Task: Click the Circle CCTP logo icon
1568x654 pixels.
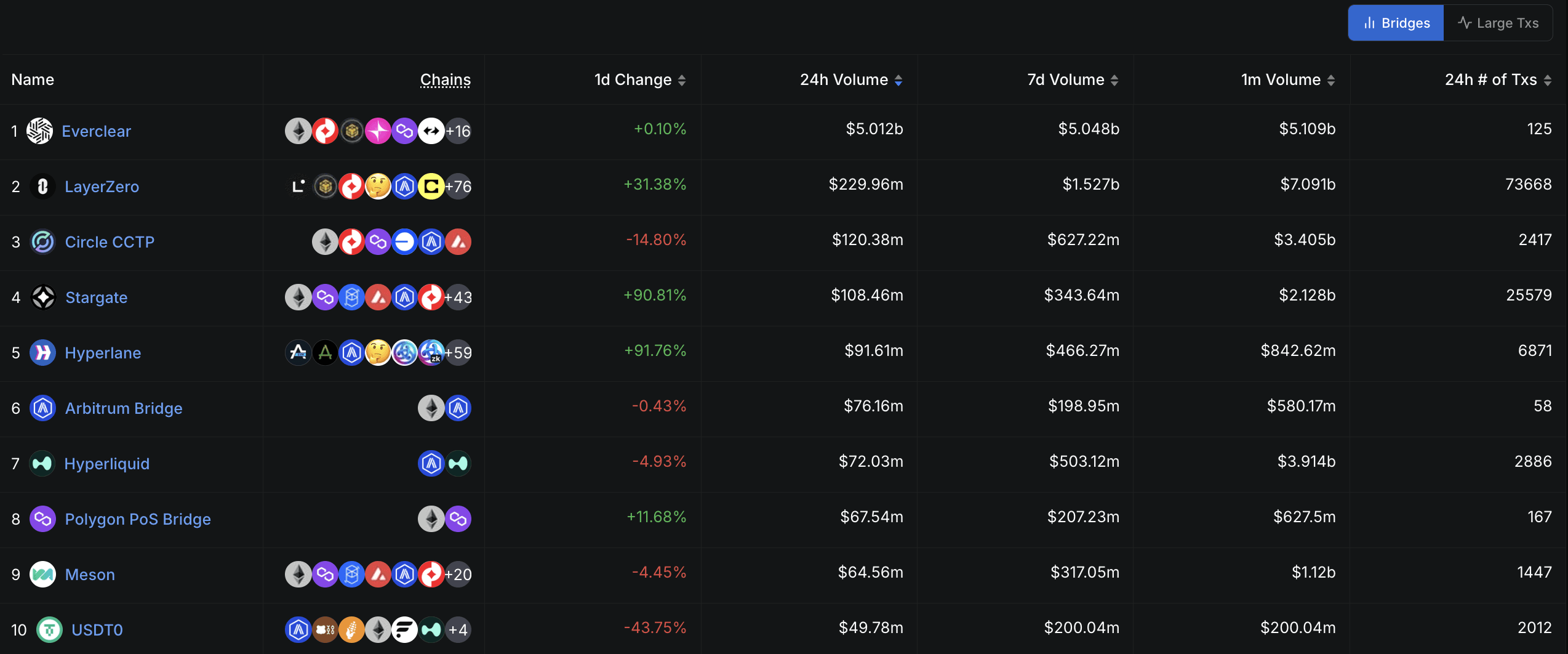Action: click(x=42, y=241)
